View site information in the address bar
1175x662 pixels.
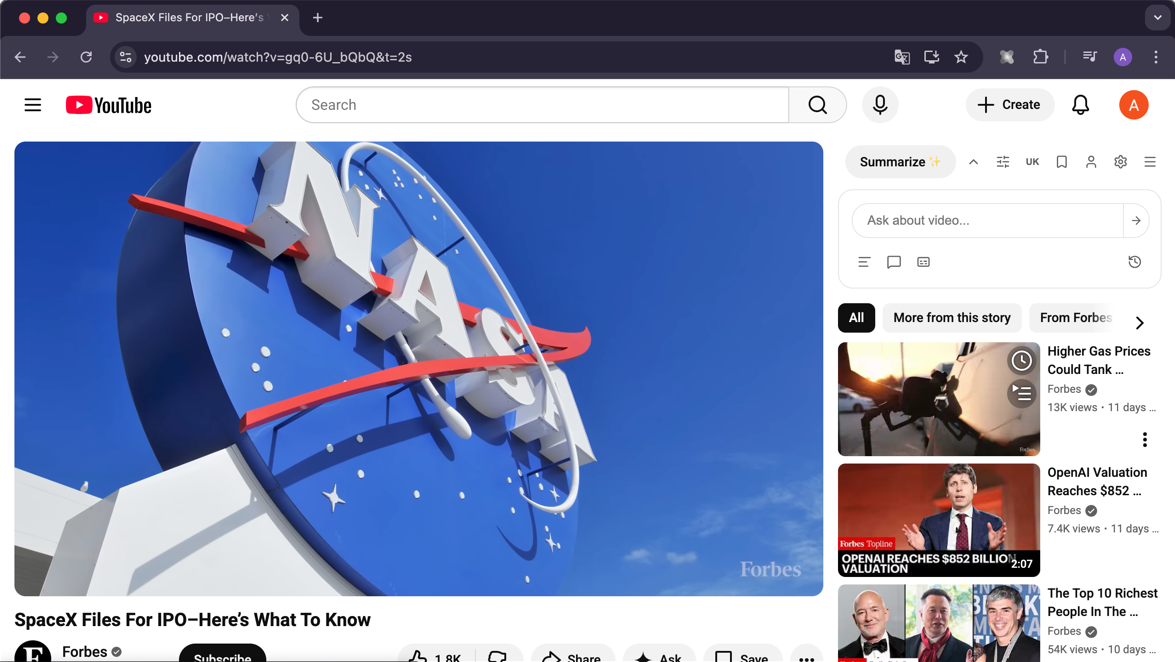[125, 57]
